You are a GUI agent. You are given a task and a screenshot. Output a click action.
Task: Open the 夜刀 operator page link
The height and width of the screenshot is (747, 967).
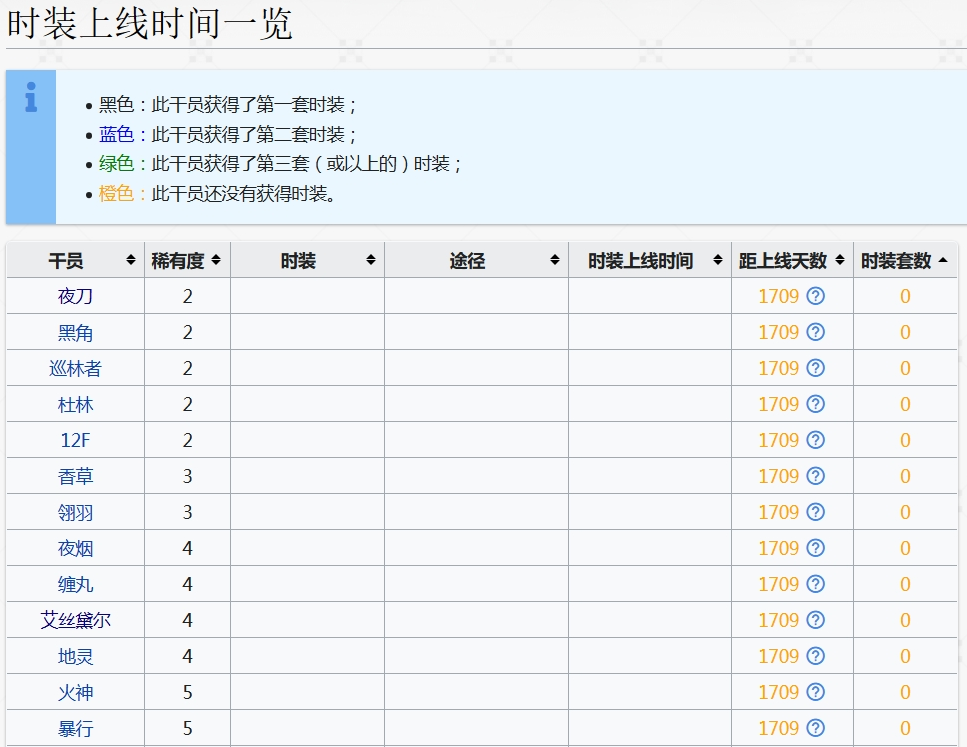point(74,296)
